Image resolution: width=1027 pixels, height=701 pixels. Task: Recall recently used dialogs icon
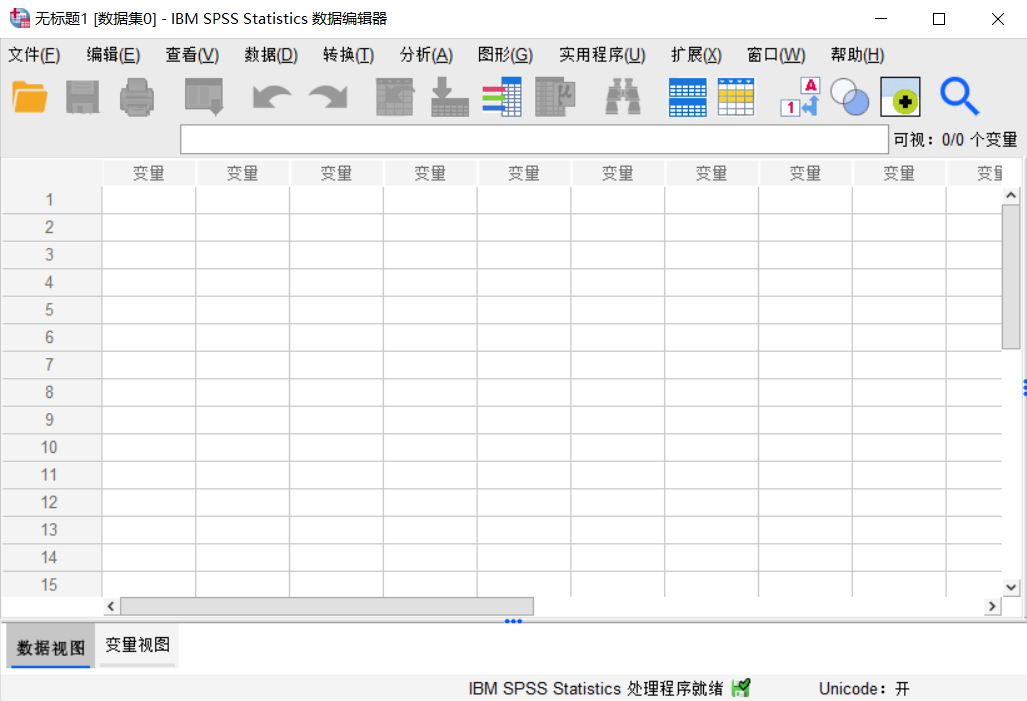204,97
